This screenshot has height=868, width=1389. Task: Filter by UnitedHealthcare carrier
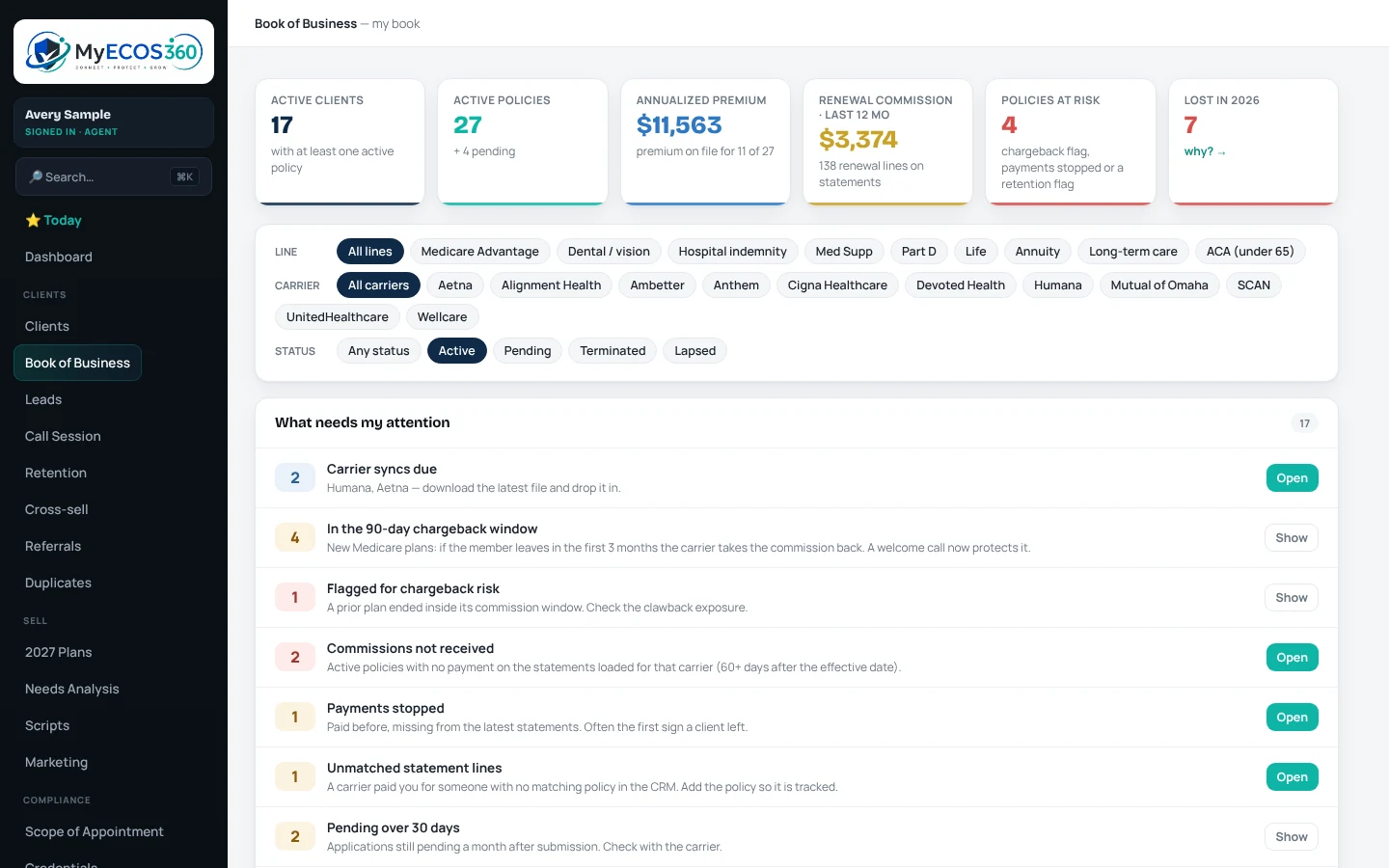coord(338,317)
